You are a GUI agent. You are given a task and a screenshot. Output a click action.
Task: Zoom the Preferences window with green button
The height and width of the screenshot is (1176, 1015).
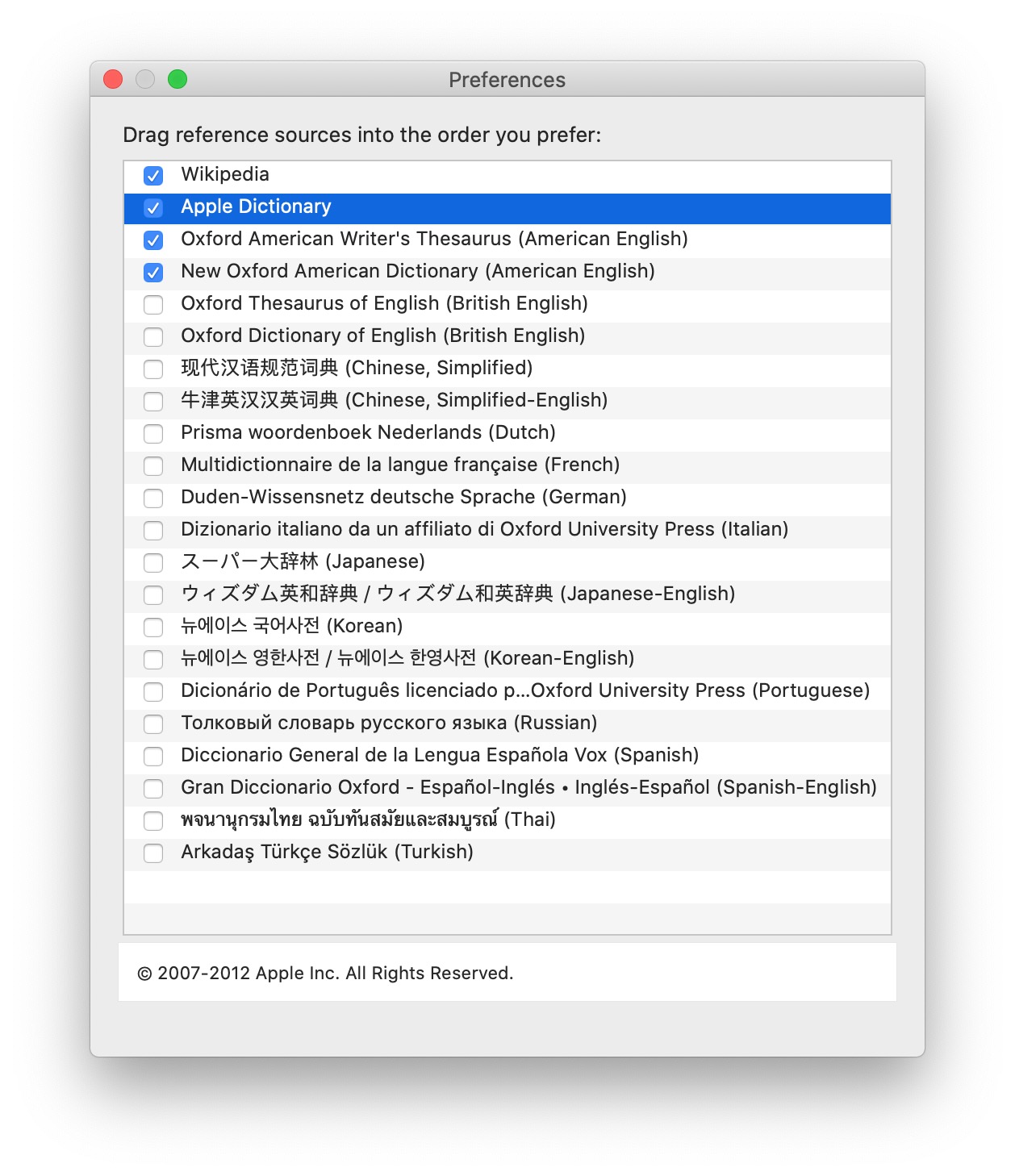pyautogui.click(x=178, y=79)
